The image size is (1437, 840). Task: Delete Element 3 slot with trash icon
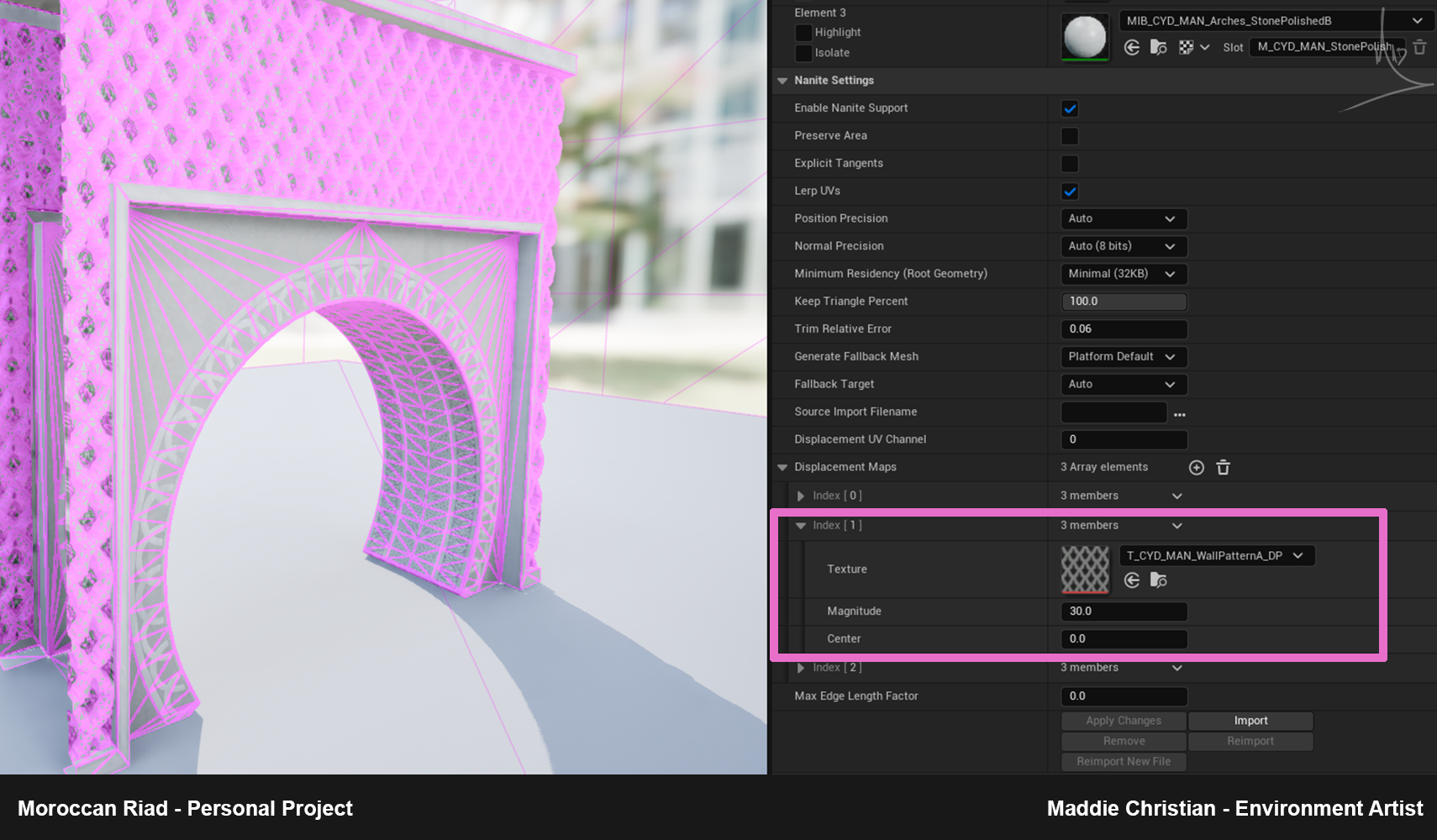[1419, 47]
